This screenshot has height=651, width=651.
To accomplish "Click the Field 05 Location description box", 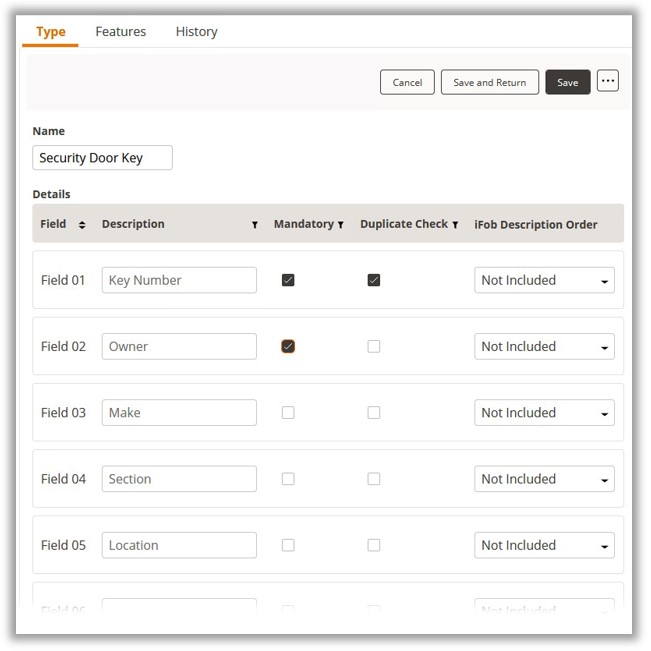I will click(179, 545).
